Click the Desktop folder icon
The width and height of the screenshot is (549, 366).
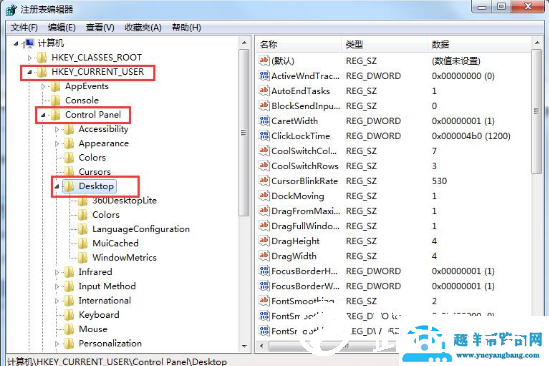[69, 186]
